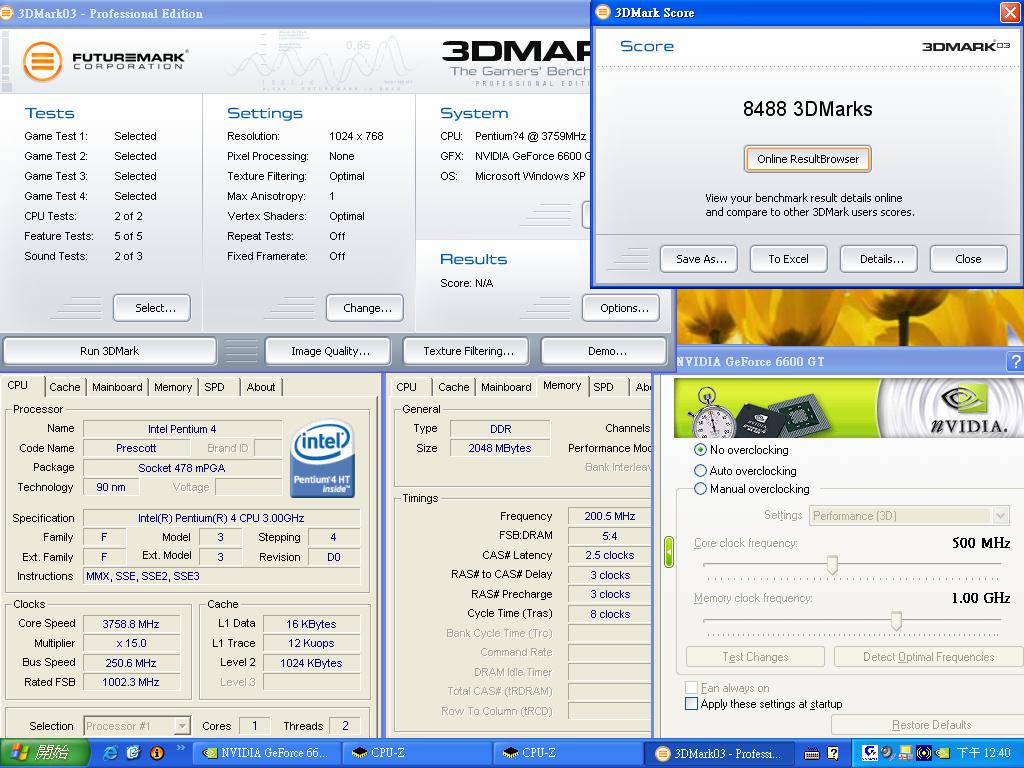Open the Processor #1 selection dropdown
Image resolution: width=1024 pixels, height=768 pixels.
coord(137,726)
